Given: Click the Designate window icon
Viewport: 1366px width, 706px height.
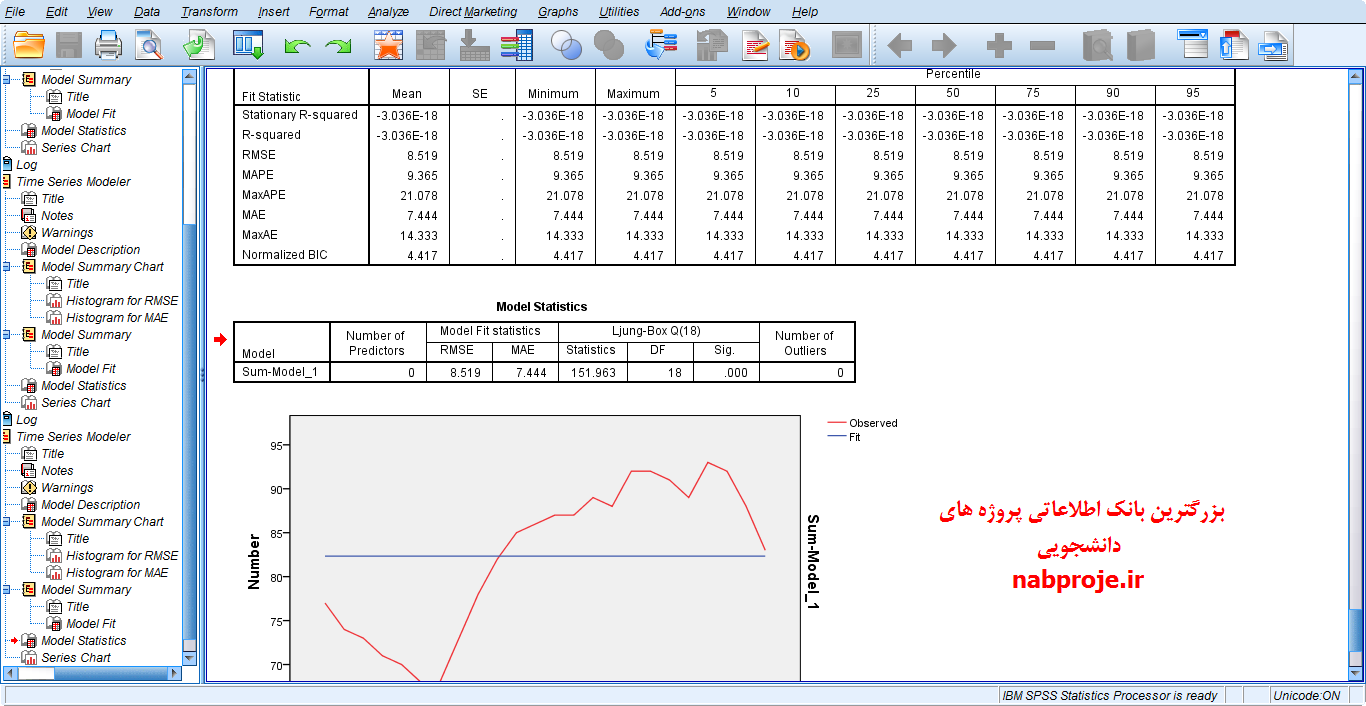Looking at the screenshot, I should tap(847, 45).
